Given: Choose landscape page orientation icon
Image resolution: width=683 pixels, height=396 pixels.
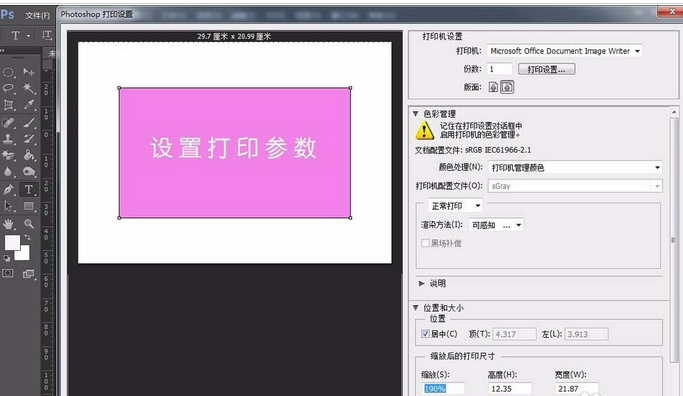Looking at the screenshot, I should click(507, 87).
